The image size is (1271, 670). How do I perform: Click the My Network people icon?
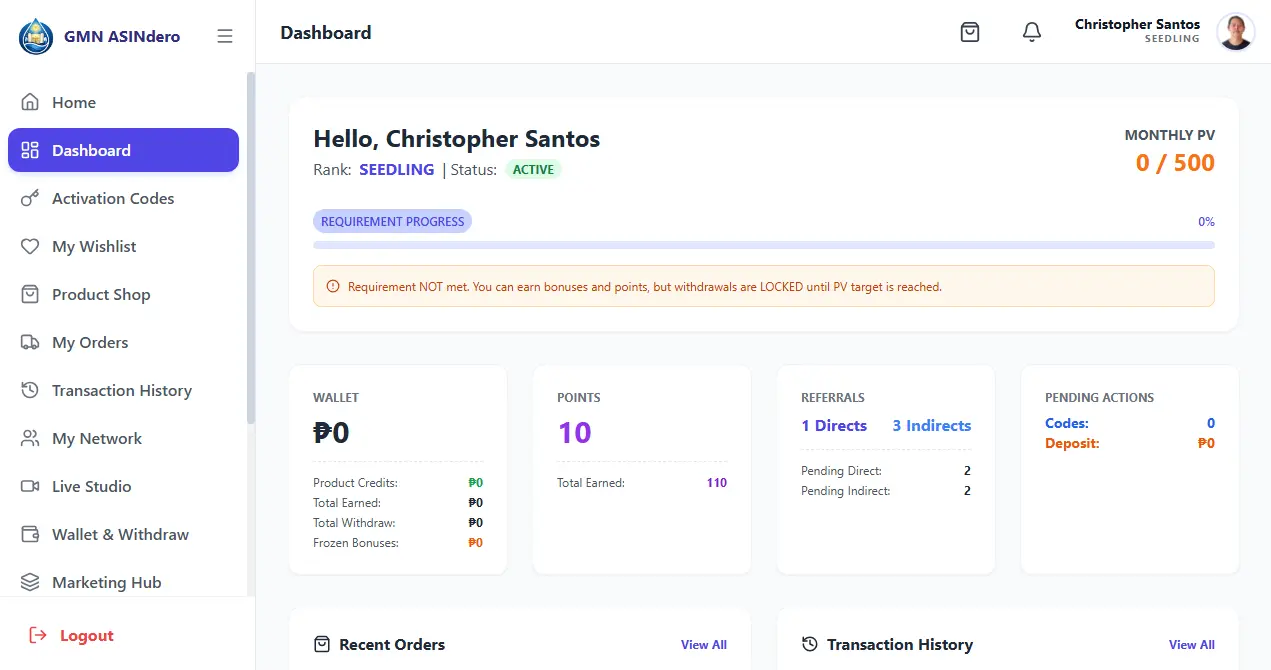(30, 438)
